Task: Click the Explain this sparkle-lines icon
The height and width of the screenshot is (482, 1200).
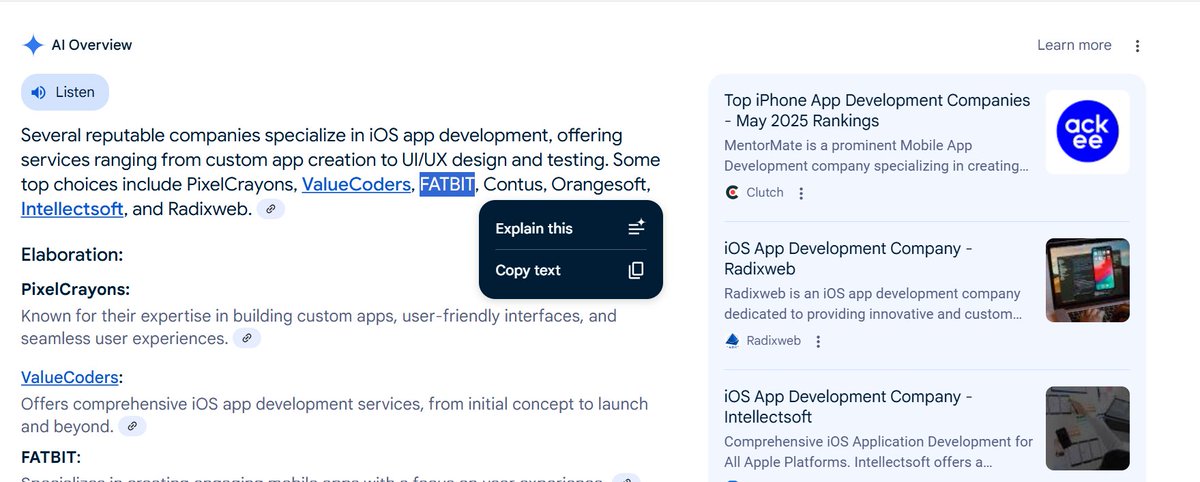Action: point(636,228)
